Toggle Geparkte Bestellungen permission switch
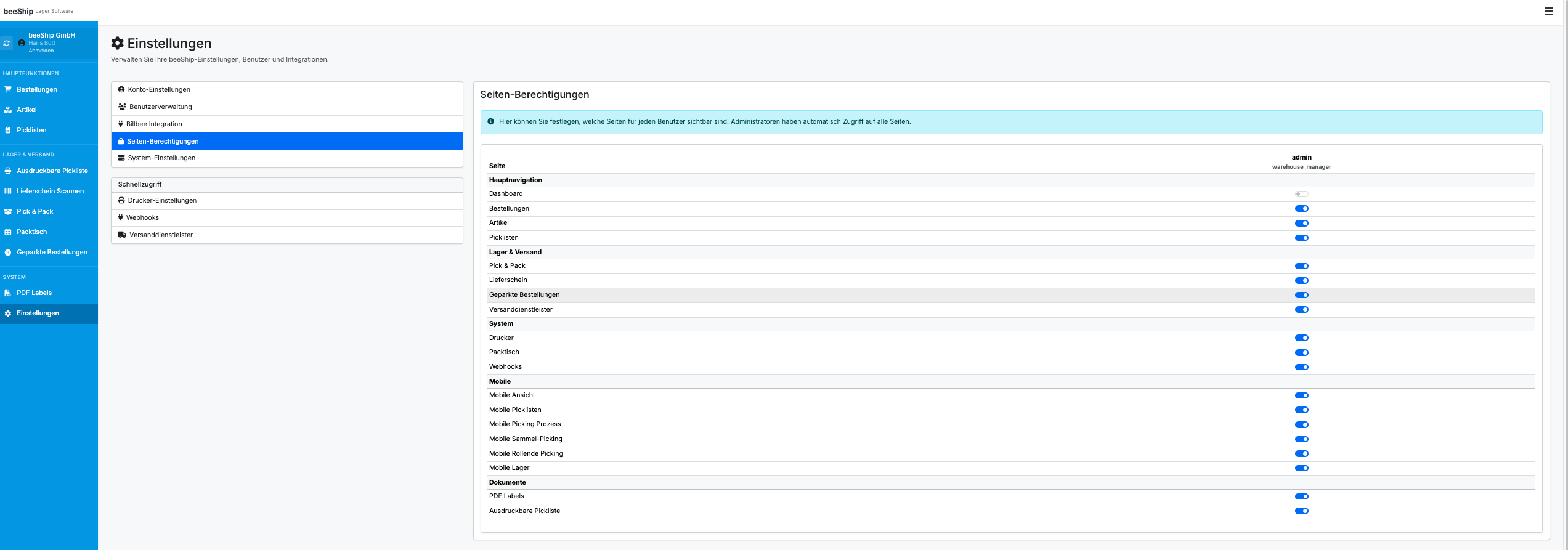1568x550 pixels. (1301, 295)
